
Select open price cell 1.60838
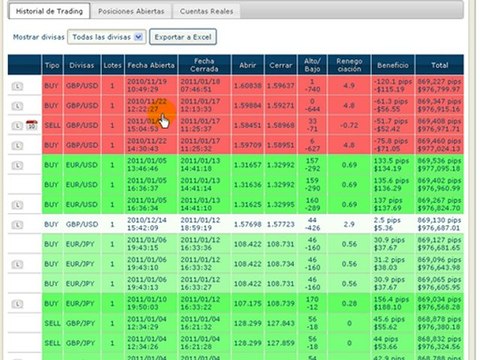[248, 86]
